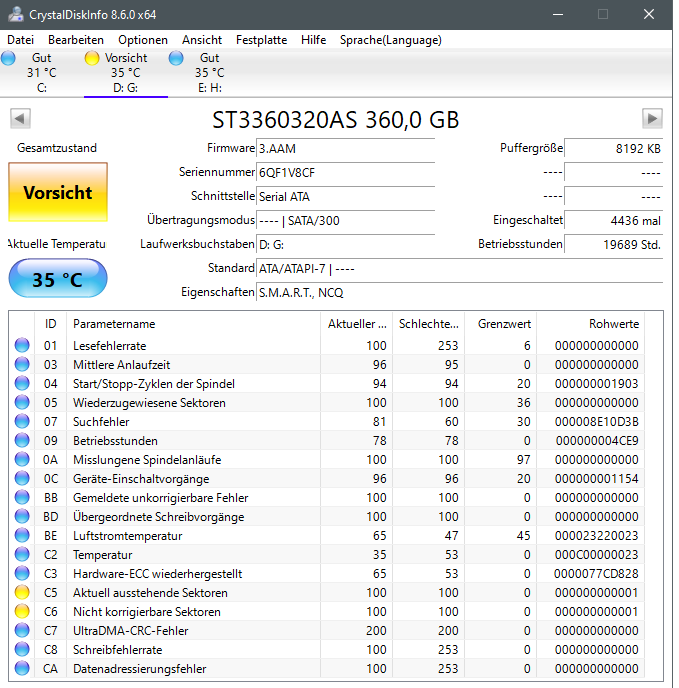Viewport: 679px width, 688px height.
Task: Click status orb of Datenadressierungsfehler row
Action: pyautogui.click(x=22, y=669)
